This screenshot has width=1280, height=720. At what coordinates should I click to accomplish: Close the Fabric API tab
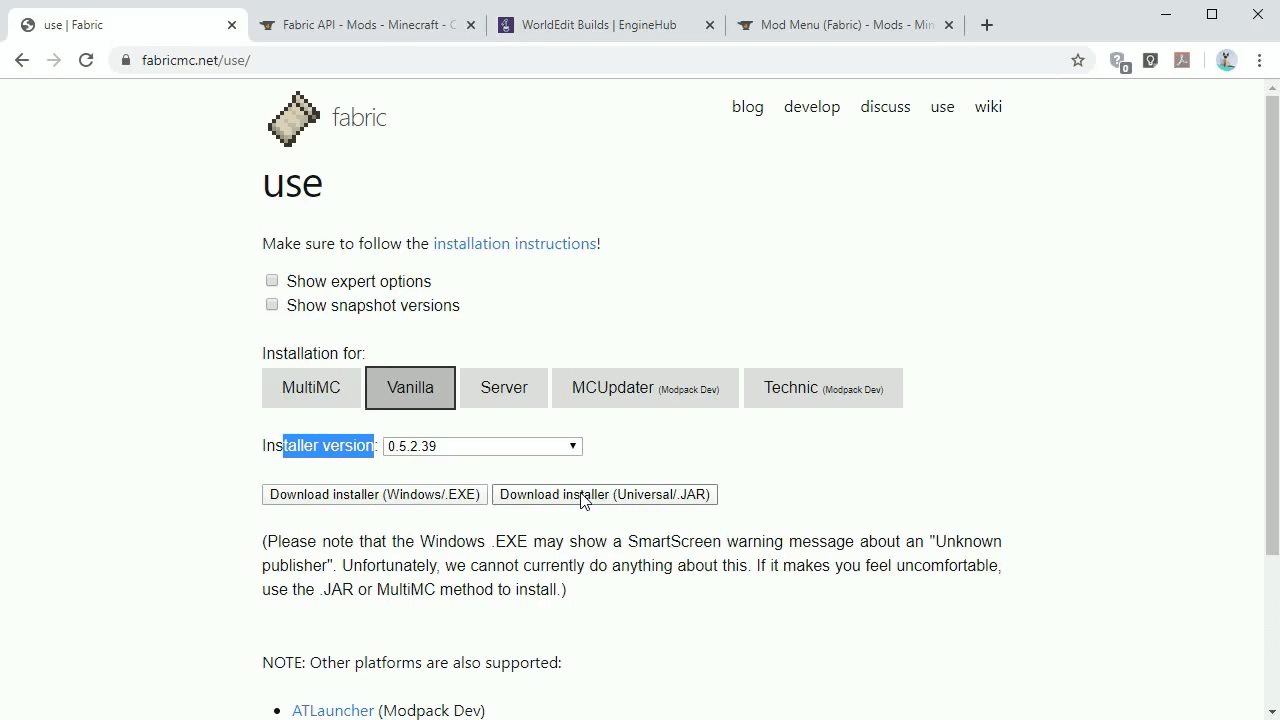[471, 25]
